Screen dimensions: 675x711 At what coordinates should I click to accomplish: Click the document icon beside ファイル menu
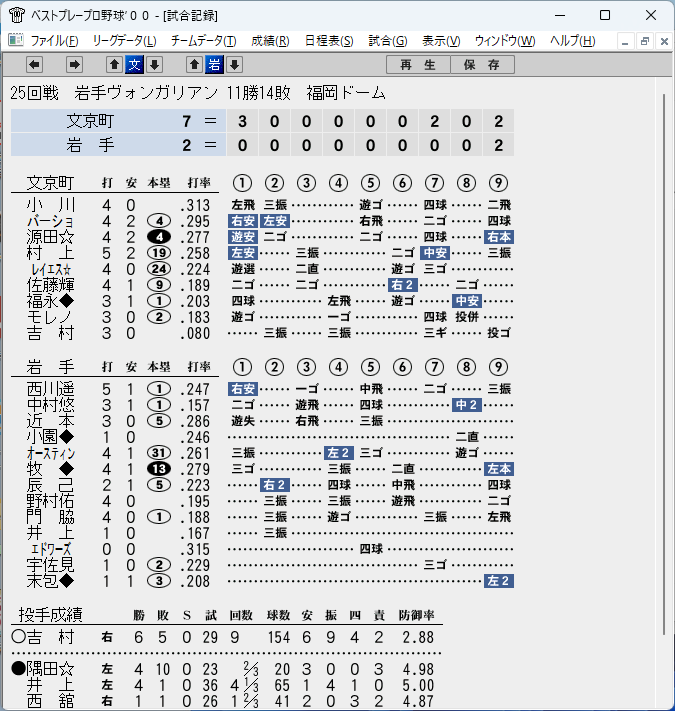(16, 40)
